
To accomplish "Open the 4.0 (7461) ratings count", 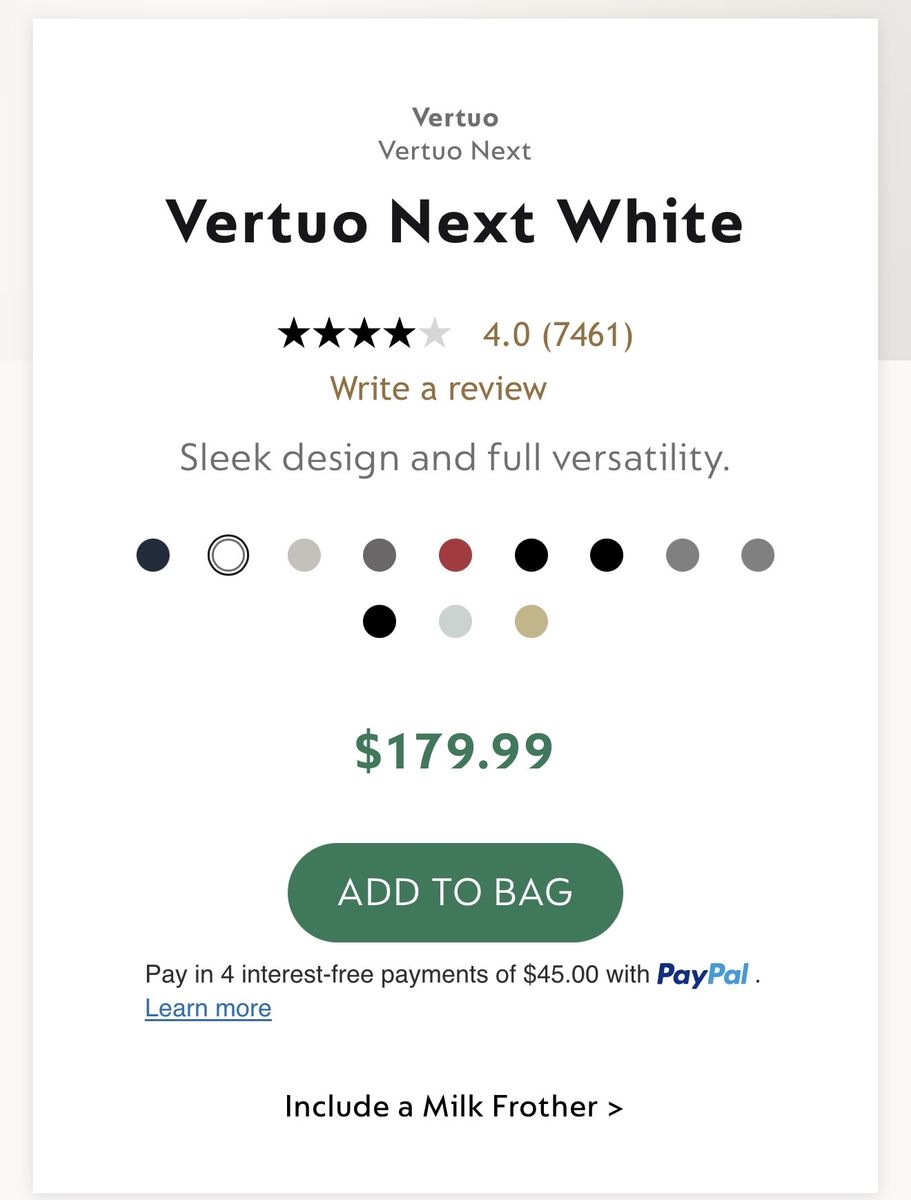I will [558, 334].
